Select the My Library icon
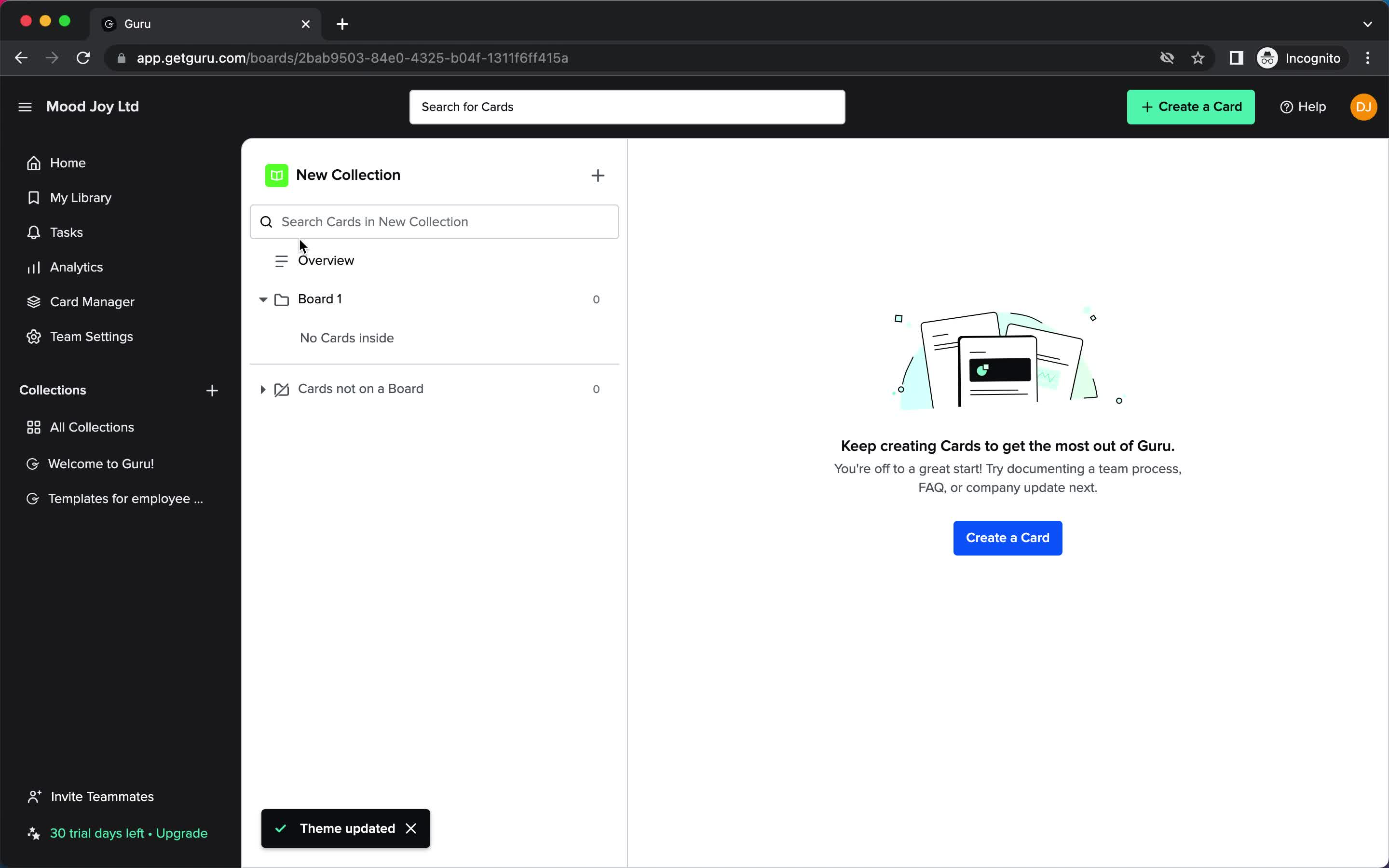 pos(34,197)
